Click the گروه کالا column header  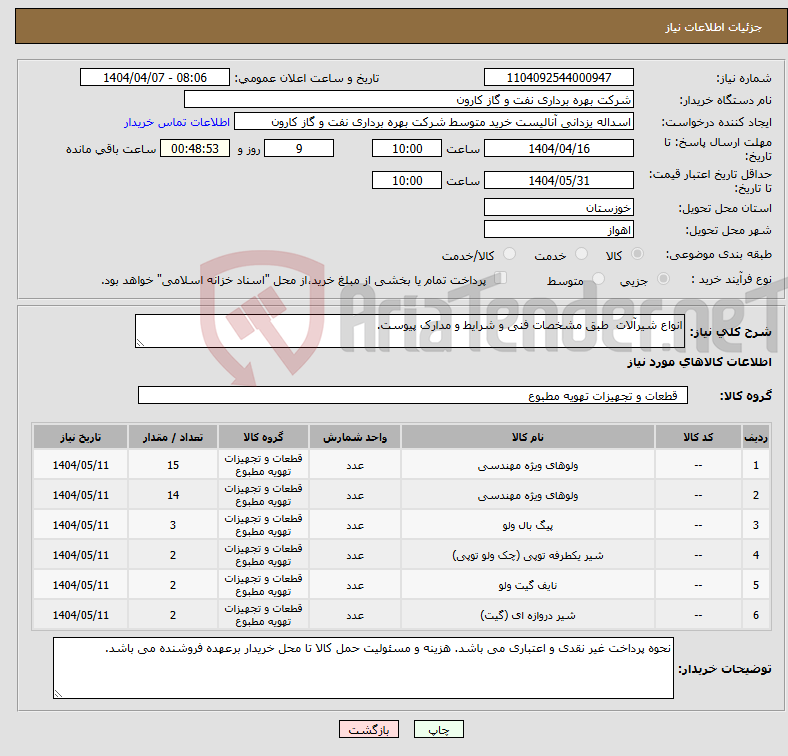click(x=263, y=437)
